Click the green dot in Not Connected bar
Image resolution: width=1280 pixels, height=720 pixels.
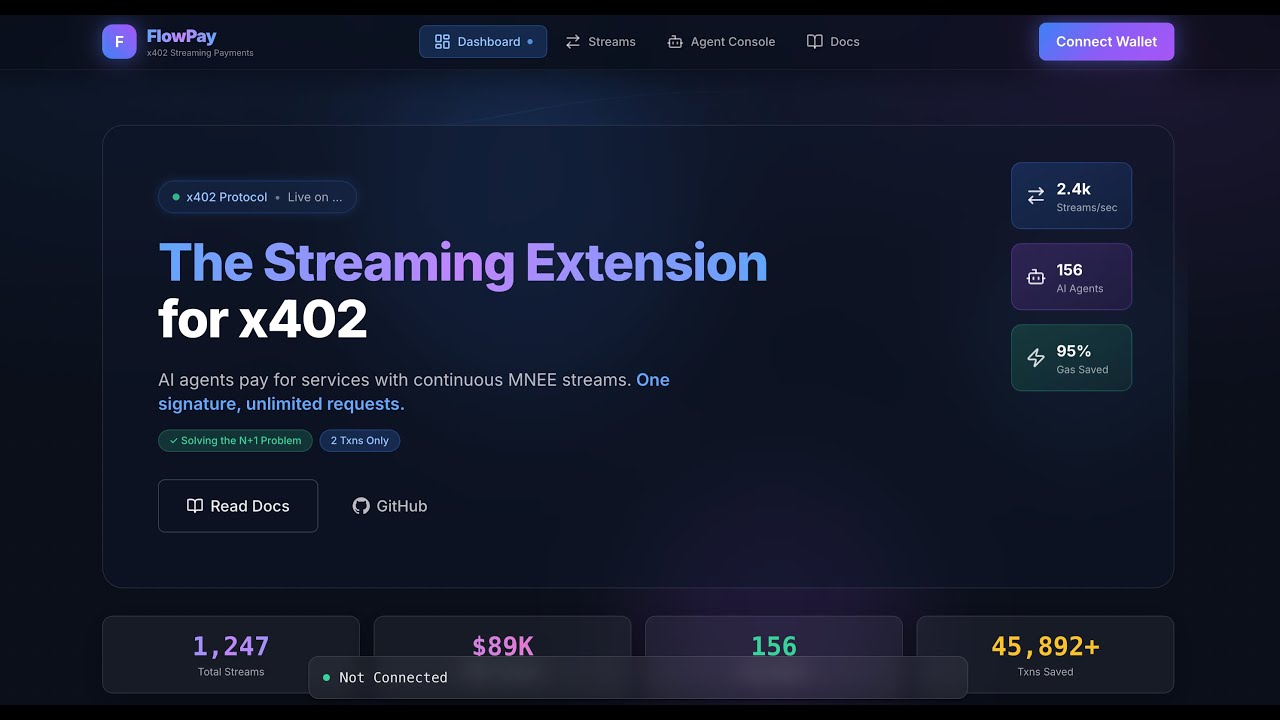pyautogui.click(x=326, y=678)
